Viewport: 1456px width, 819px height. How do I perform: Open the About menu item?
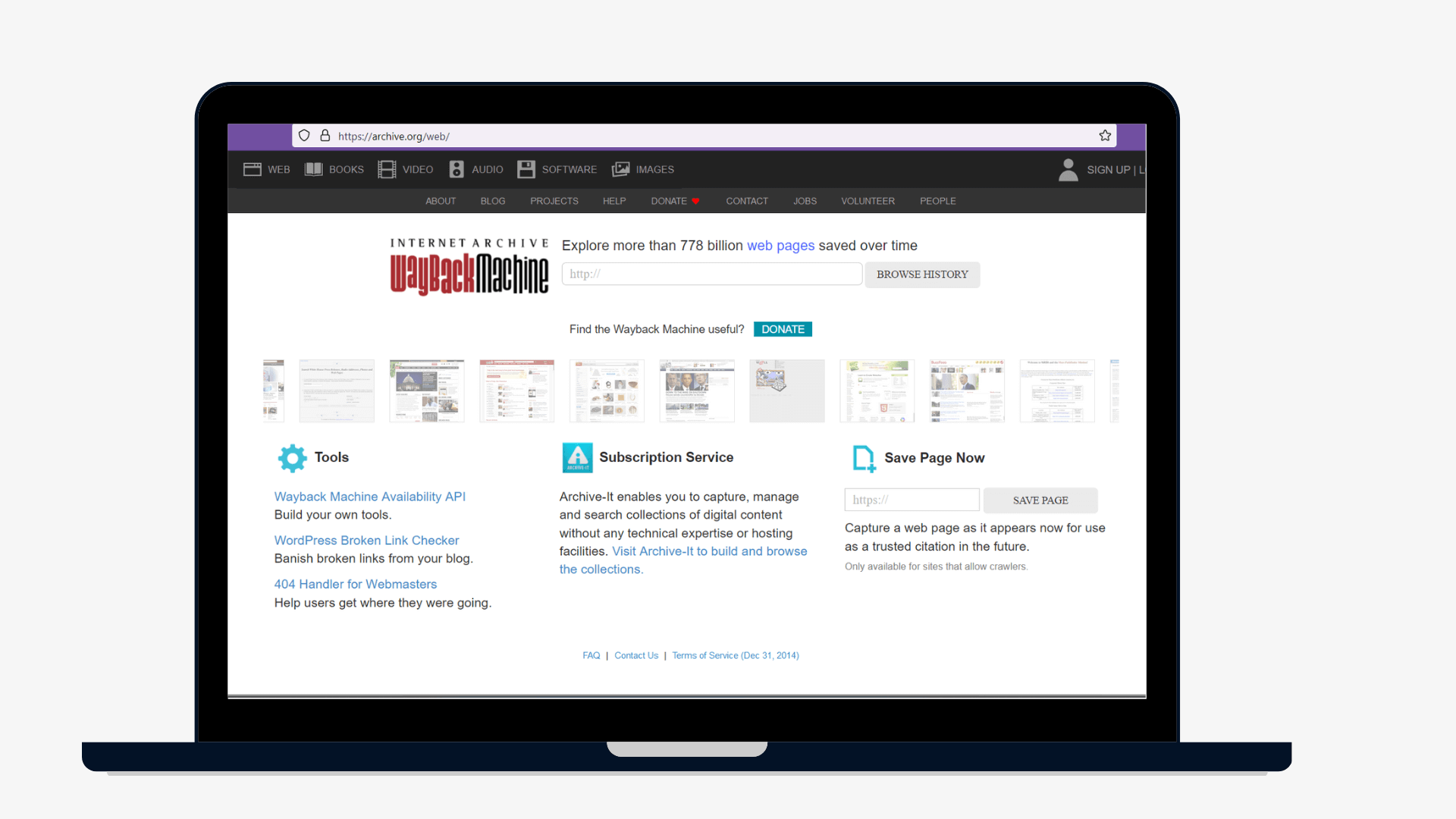(440, 201)
